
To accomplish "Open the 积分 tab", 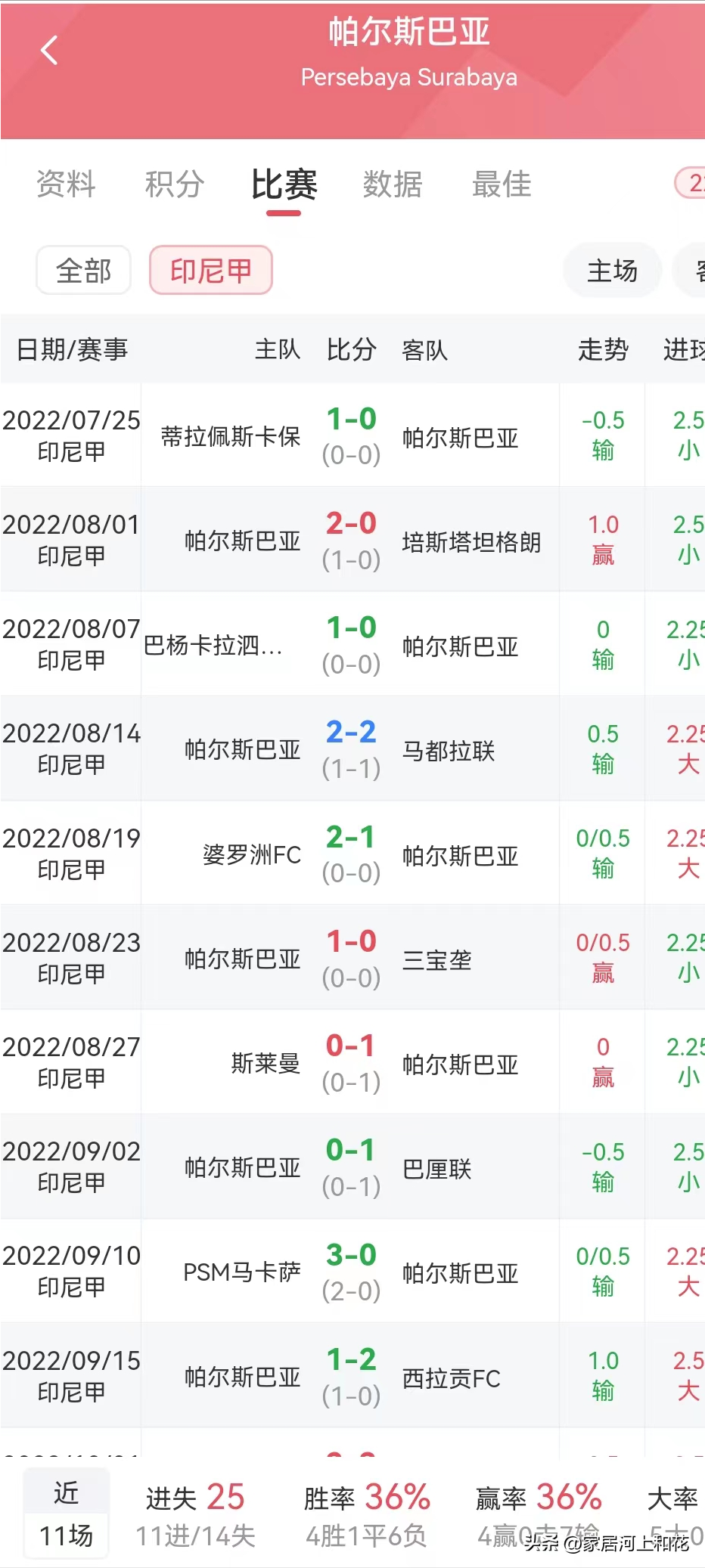I will (x=175, y=184).
